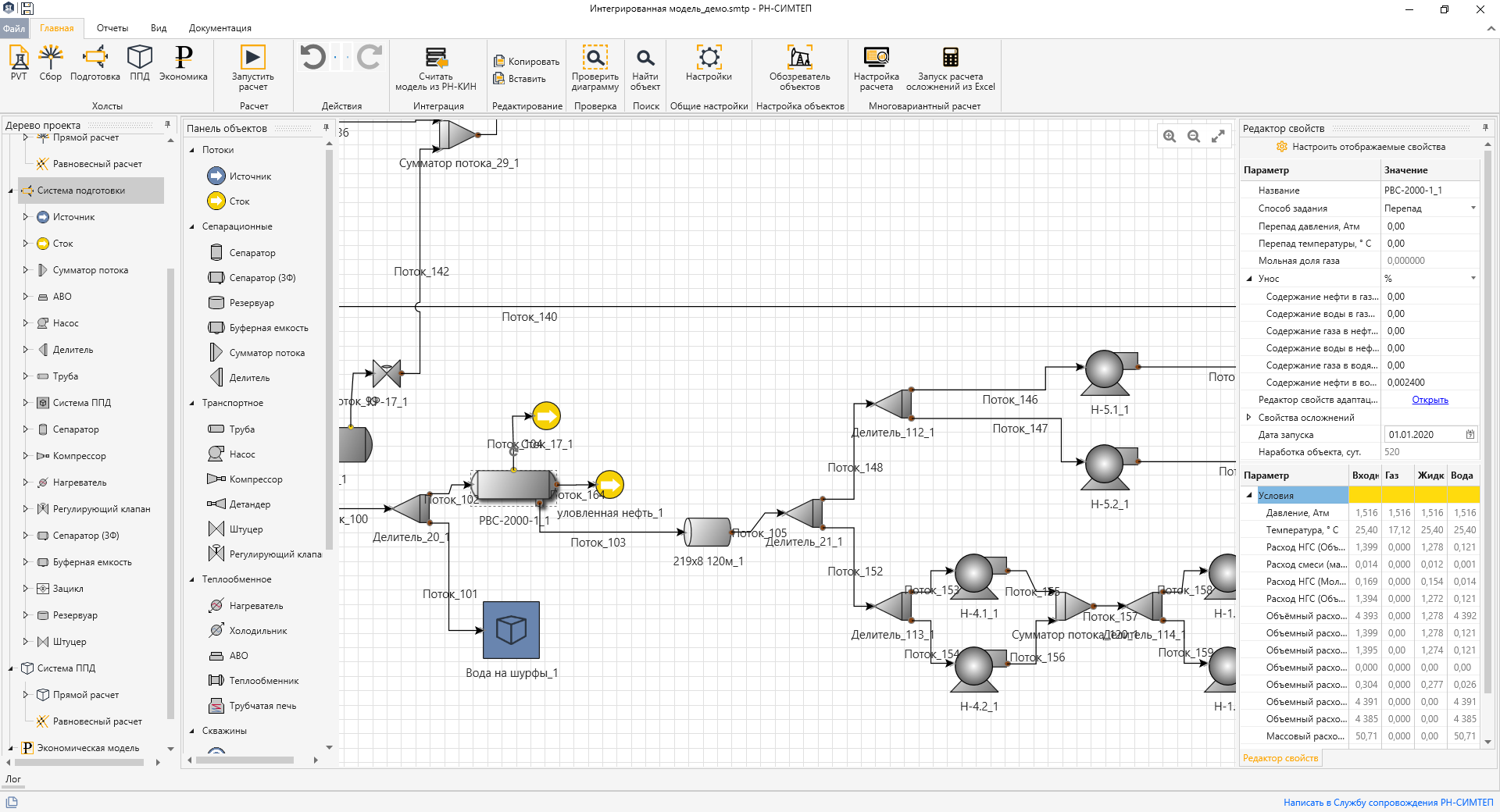Zoom in on the diagram canvas

pos(1170,136)
